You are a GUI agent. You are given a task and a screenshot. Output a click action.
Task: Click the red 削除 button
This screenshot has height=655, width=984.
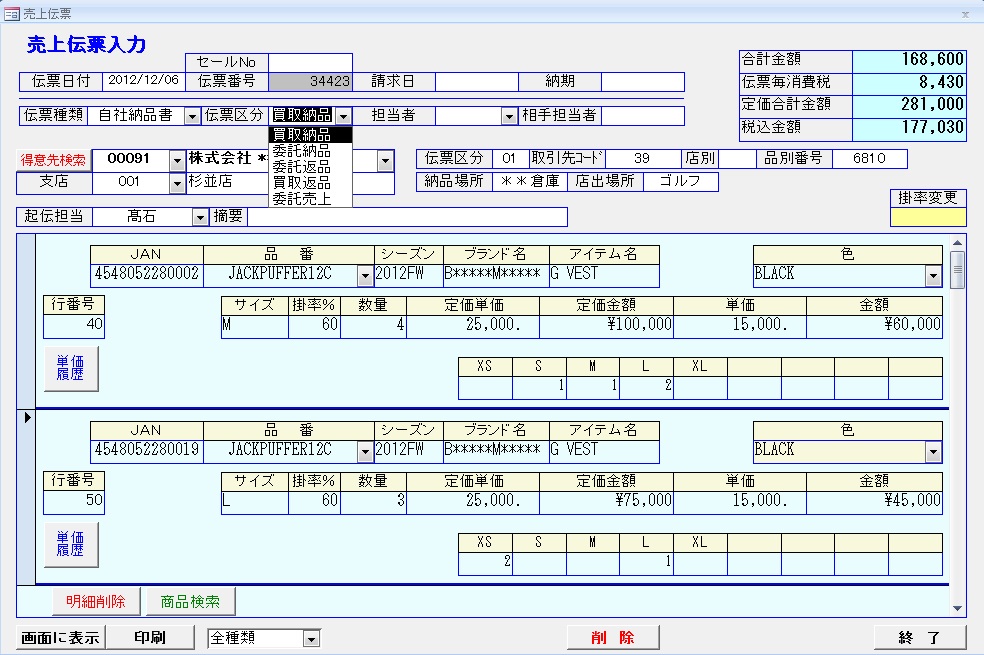(612, 638)
